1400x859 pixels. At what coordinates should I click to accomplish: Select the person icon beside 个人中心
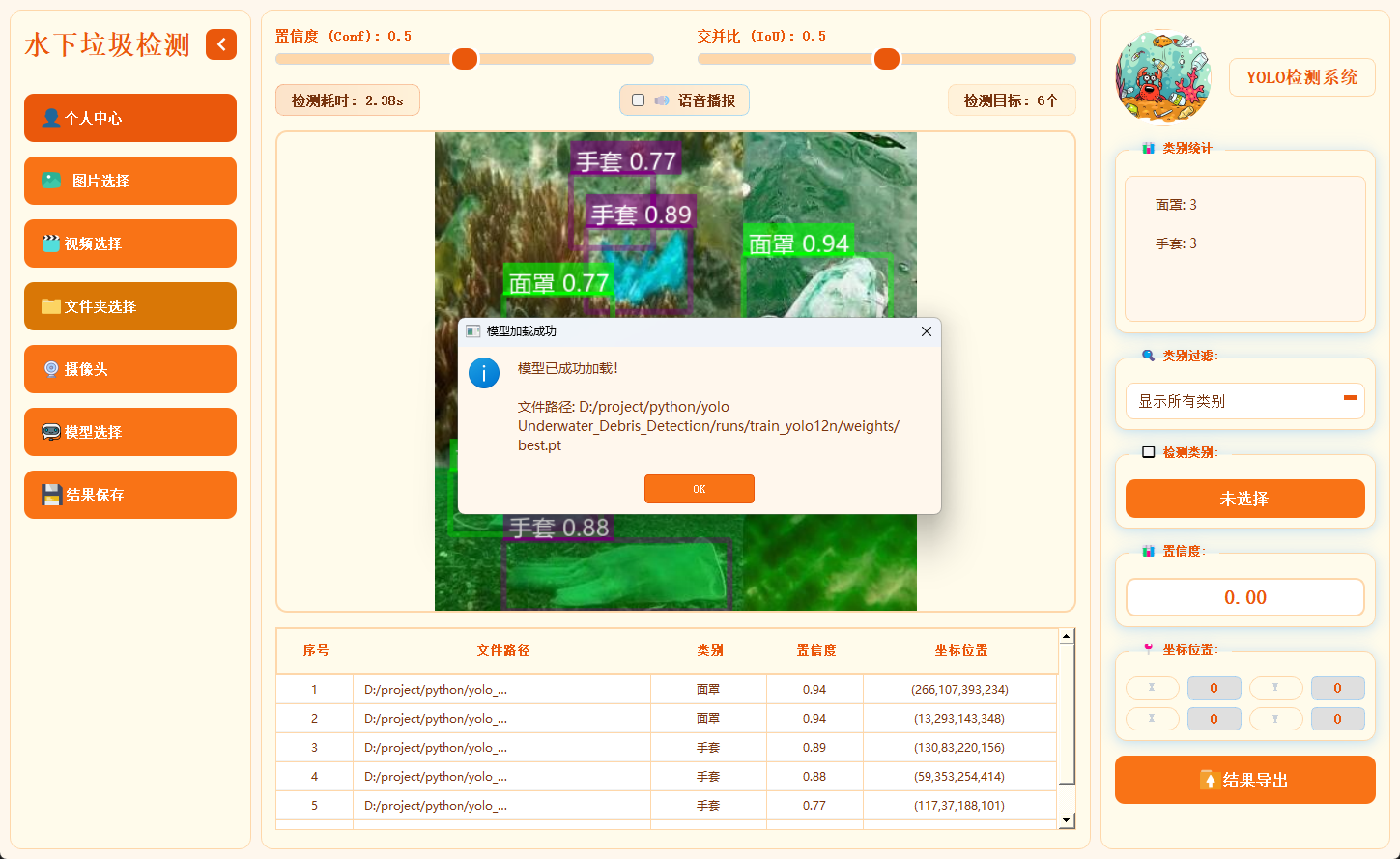pyautogui.click(x=52, y=118)
